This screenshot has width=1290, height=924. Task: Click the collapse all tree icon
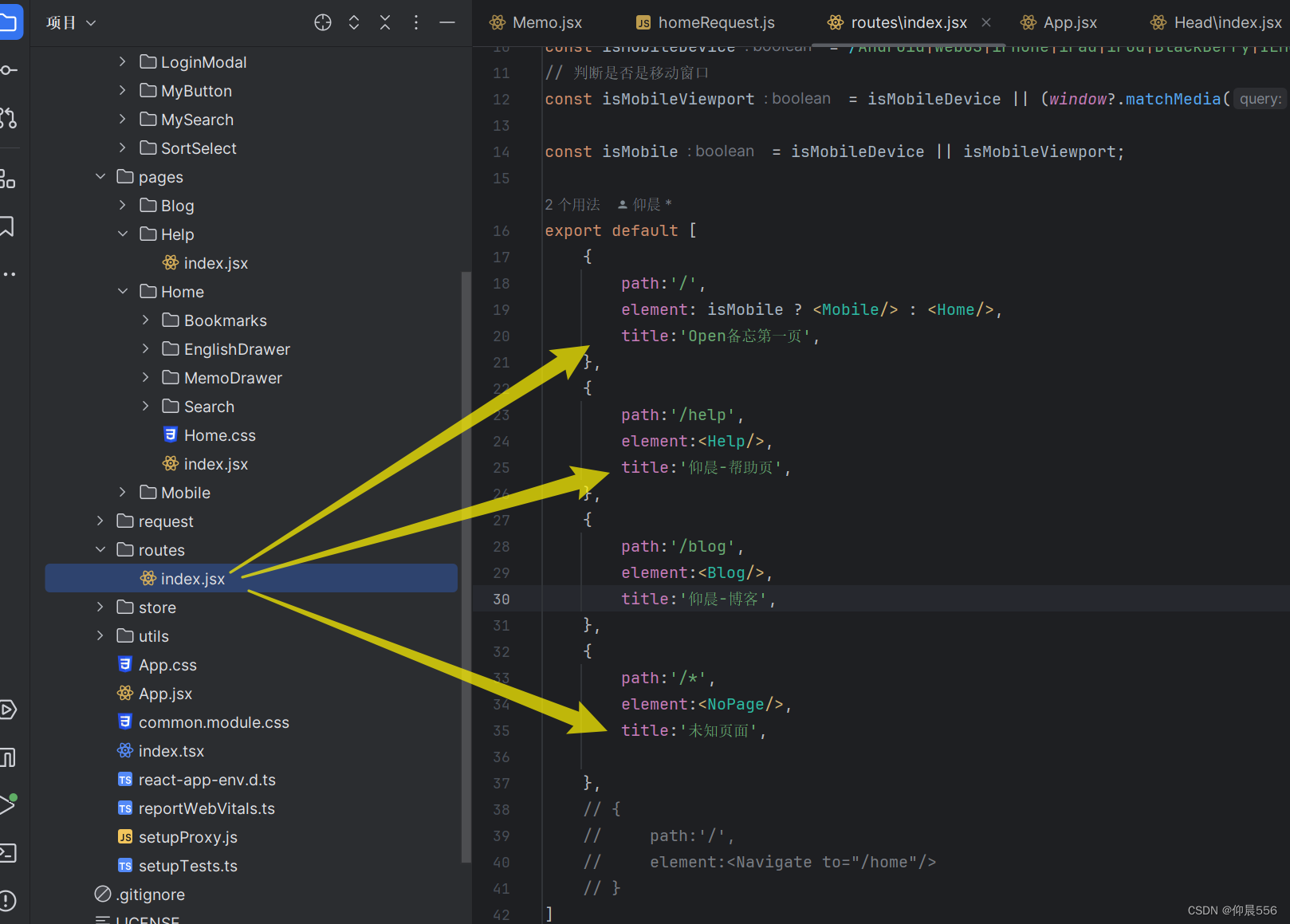point(385,22)
